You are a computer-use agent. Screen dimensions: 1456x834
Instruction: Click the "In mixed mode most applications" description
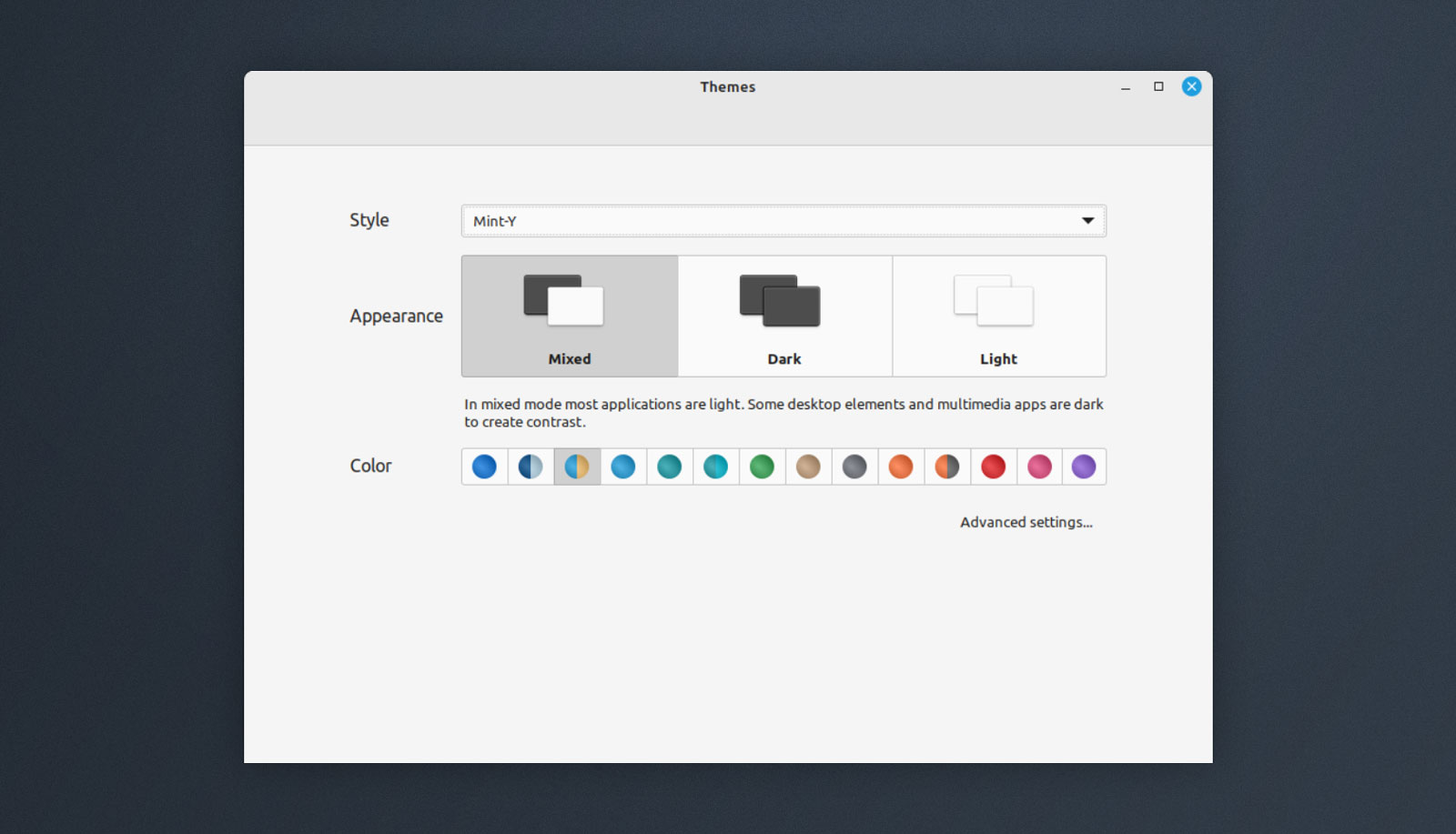[x=784, y=413]
